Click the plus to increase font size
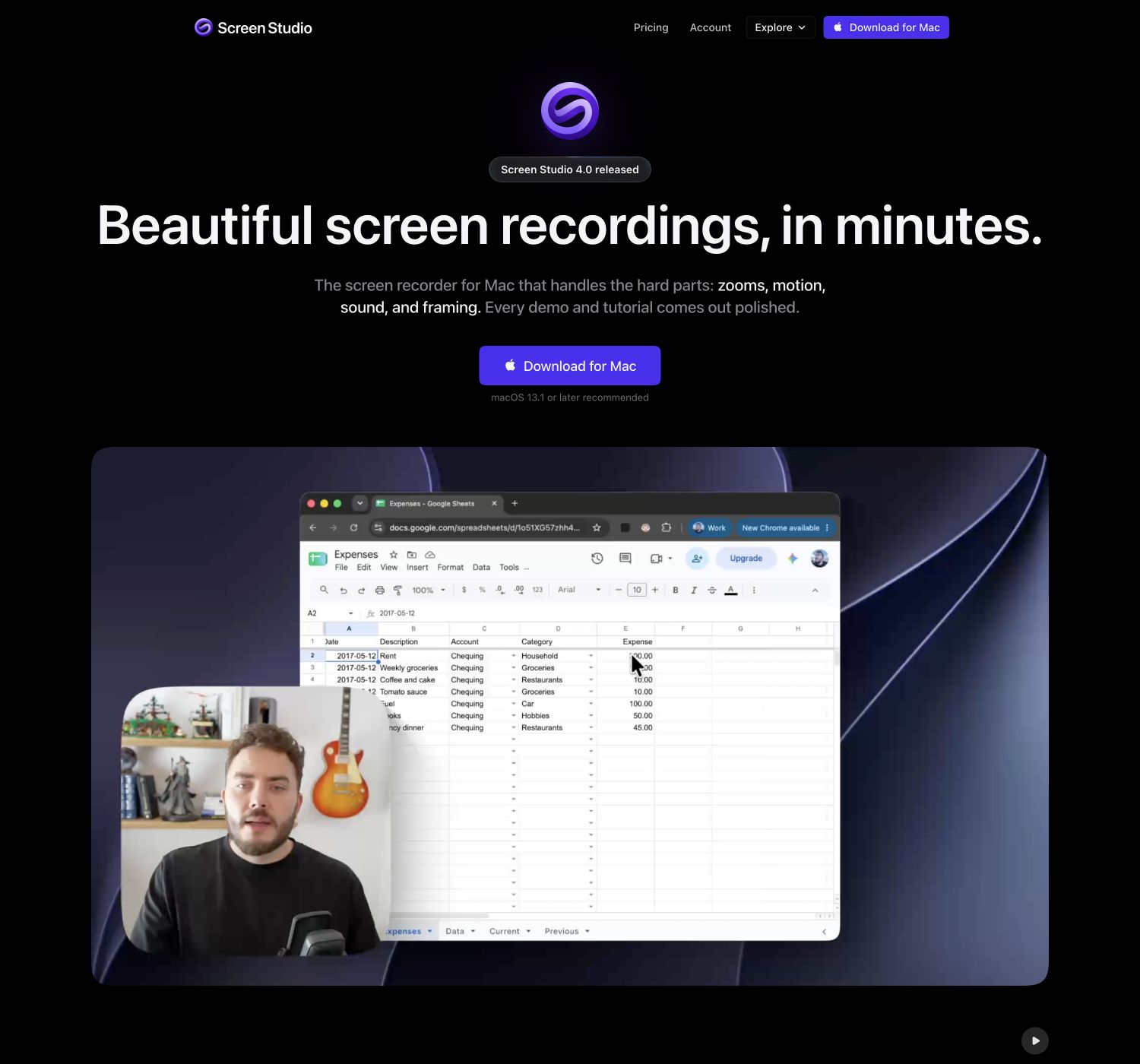This screenshot has width=1140, height=1064. (x=655, y=590)
